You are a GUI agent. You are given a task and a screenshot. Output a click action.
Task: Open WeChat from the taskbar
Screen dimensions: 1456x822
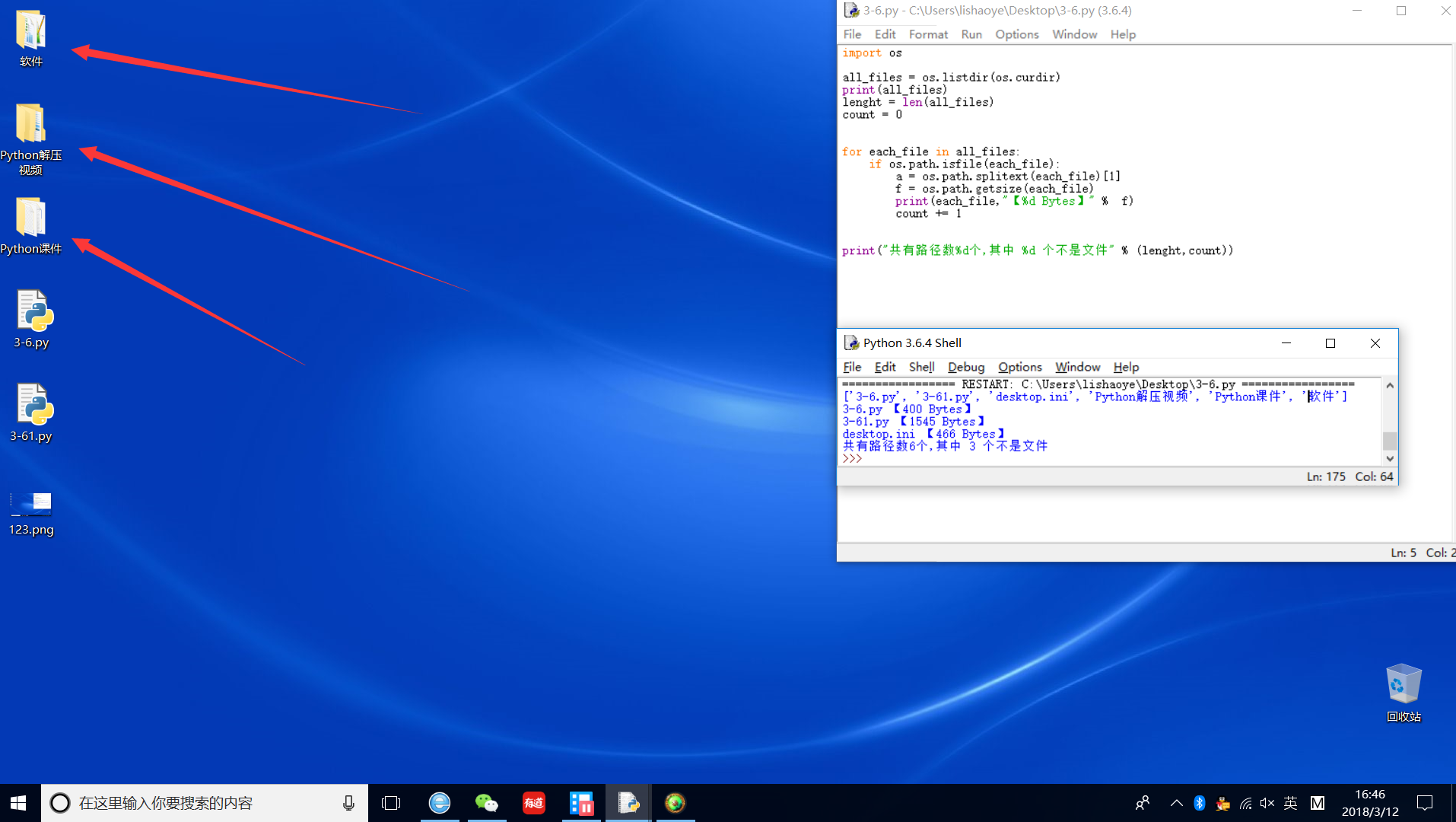tap(486, 803)
